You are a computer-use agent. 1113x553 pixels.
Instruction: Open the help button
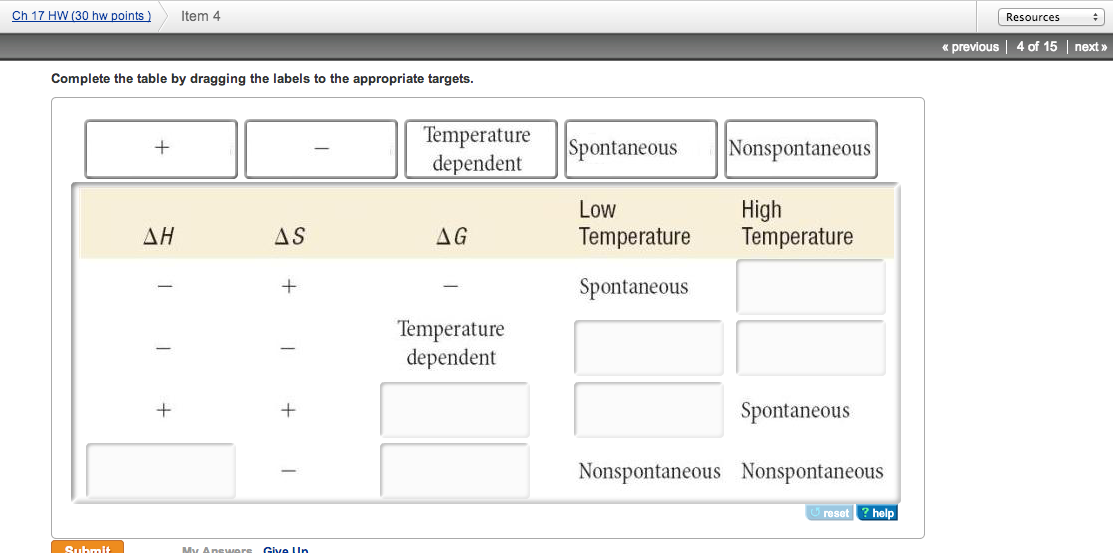[878, 513]
